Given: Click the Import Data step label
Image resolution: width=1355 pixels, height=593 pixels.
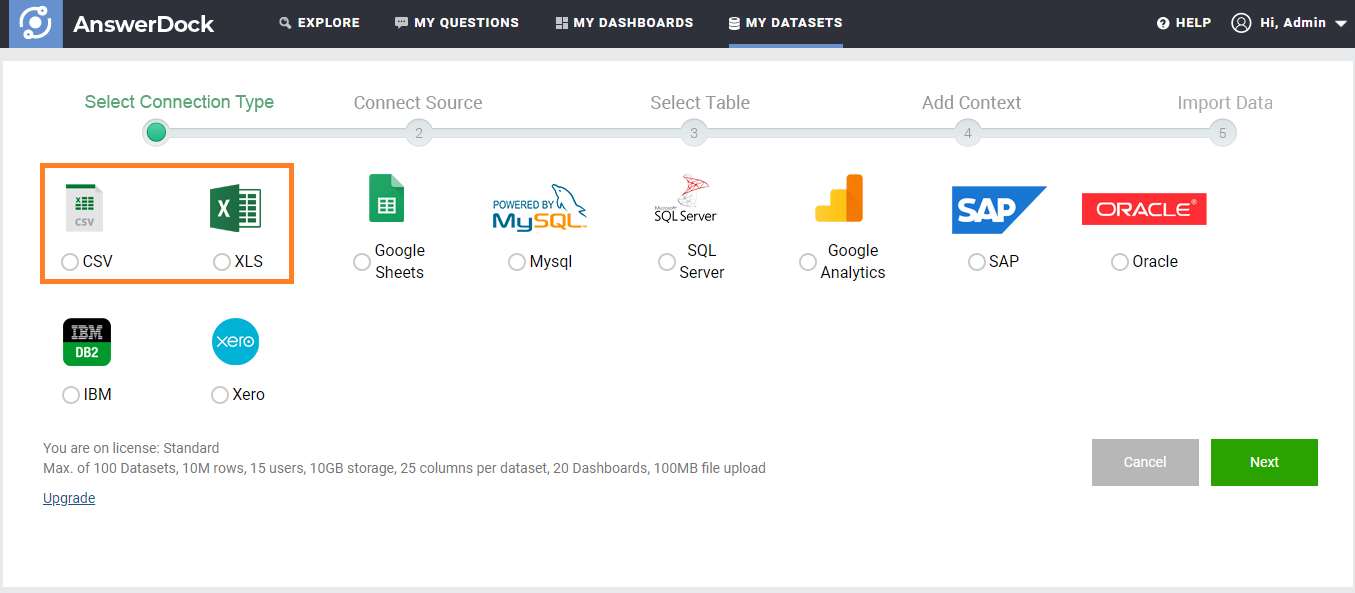Looking at the screenshot, I should pyautogui.click(x=1225, y=103).
